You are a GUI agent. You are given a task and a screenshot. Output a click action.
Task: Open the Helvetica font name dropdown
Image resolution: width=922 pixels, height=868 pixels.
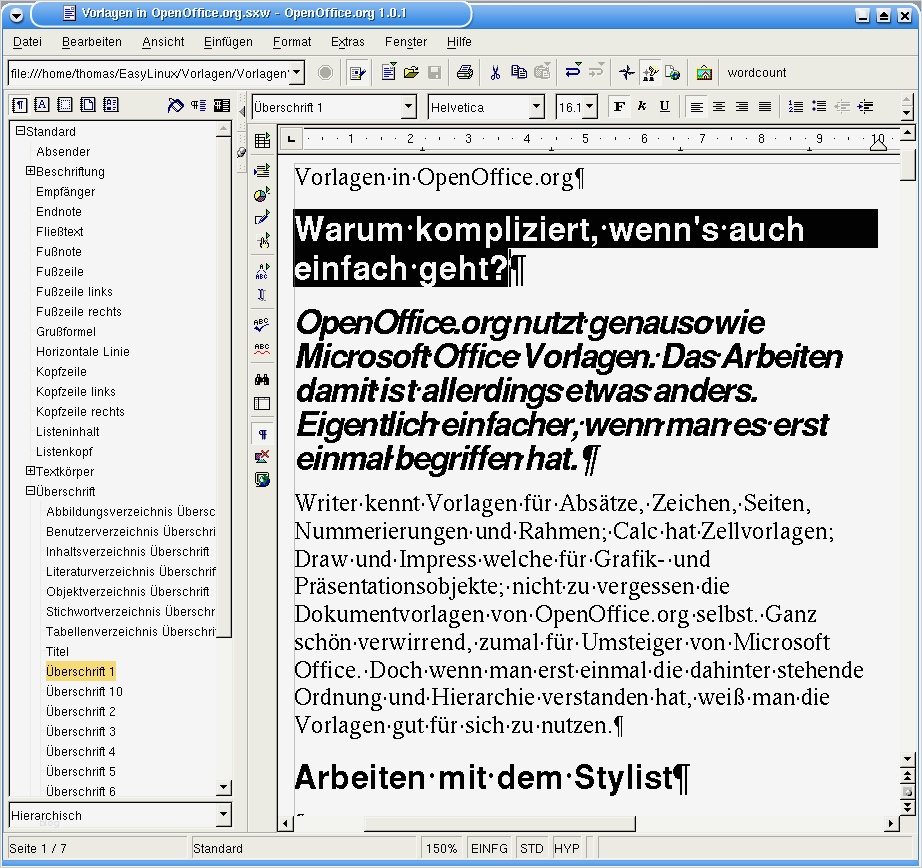point(537,107)
